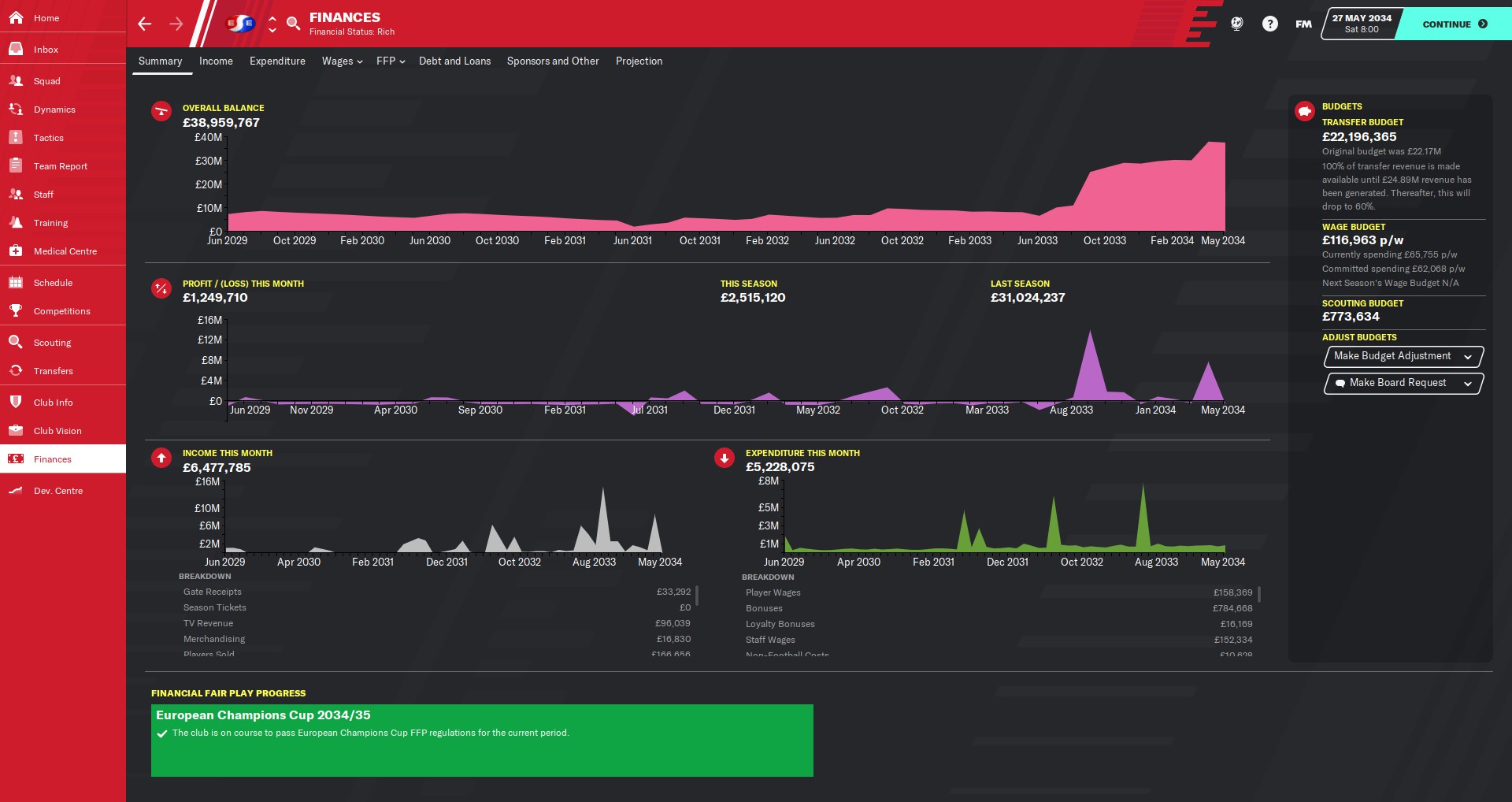1512x802 pixels.
Task: Switch to the Debt and Loans tab
Action: [x=454, y=61]
